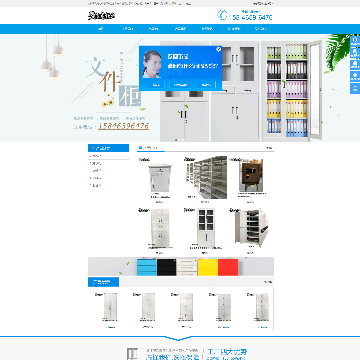This screenshot has width=360, height=360.
Task: Click the bottommost floating sidebar icon at right edge
Action: pos(355,88)
